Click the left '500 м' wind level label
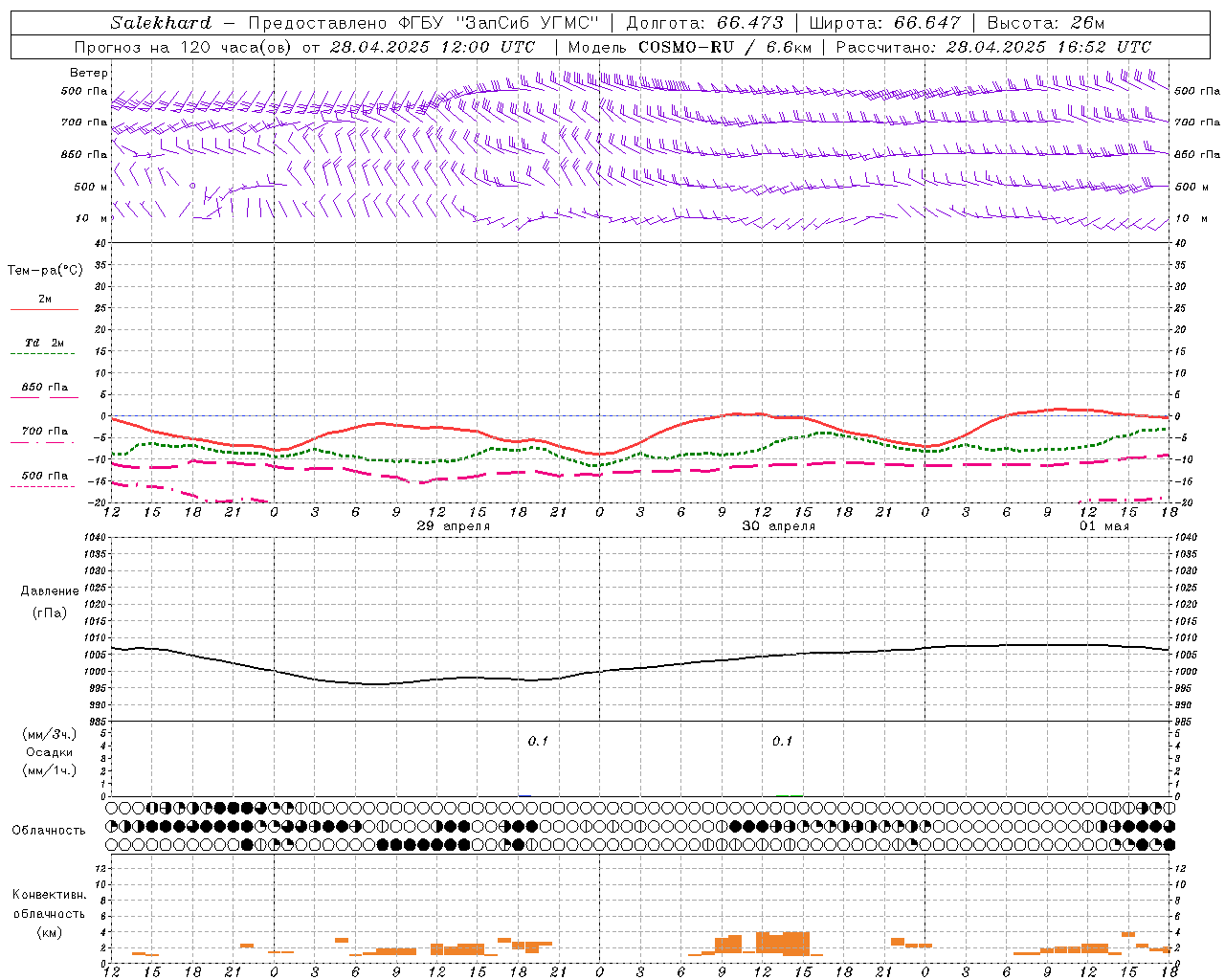 click(x=91, y=187)
